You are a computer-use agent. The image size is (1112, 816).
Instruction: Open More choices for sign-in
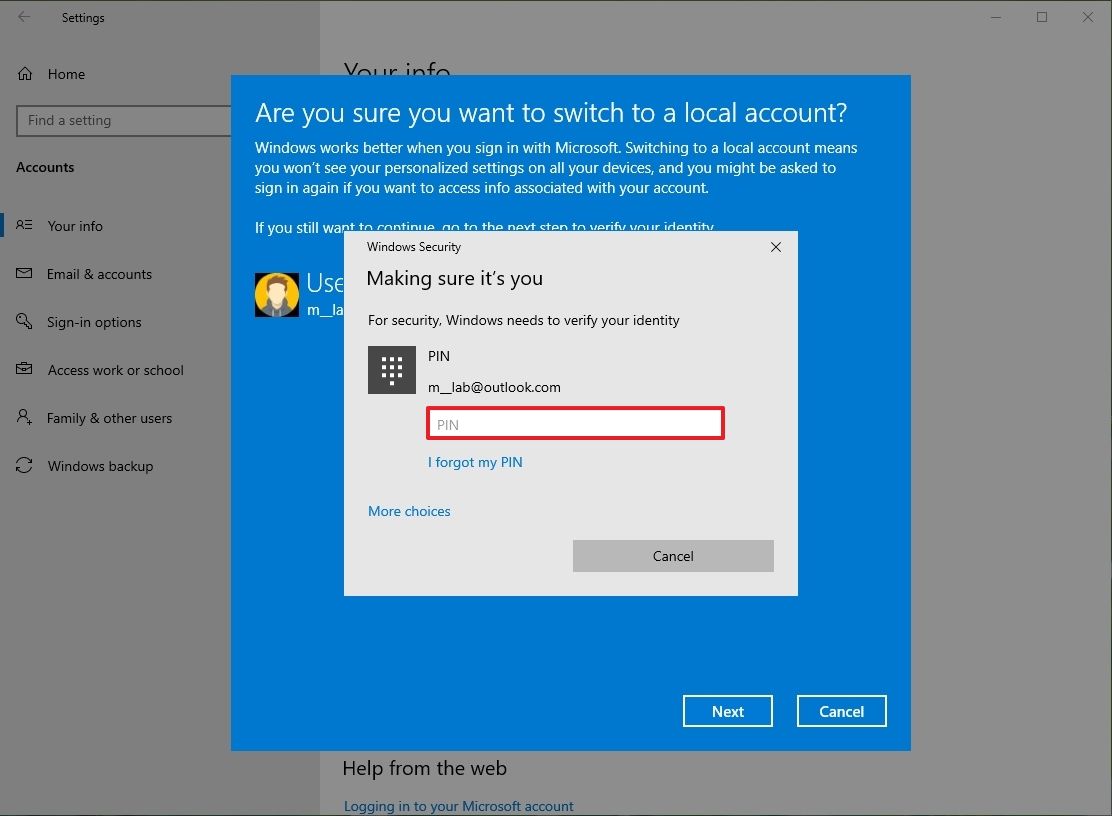click(x=409, y=510)
